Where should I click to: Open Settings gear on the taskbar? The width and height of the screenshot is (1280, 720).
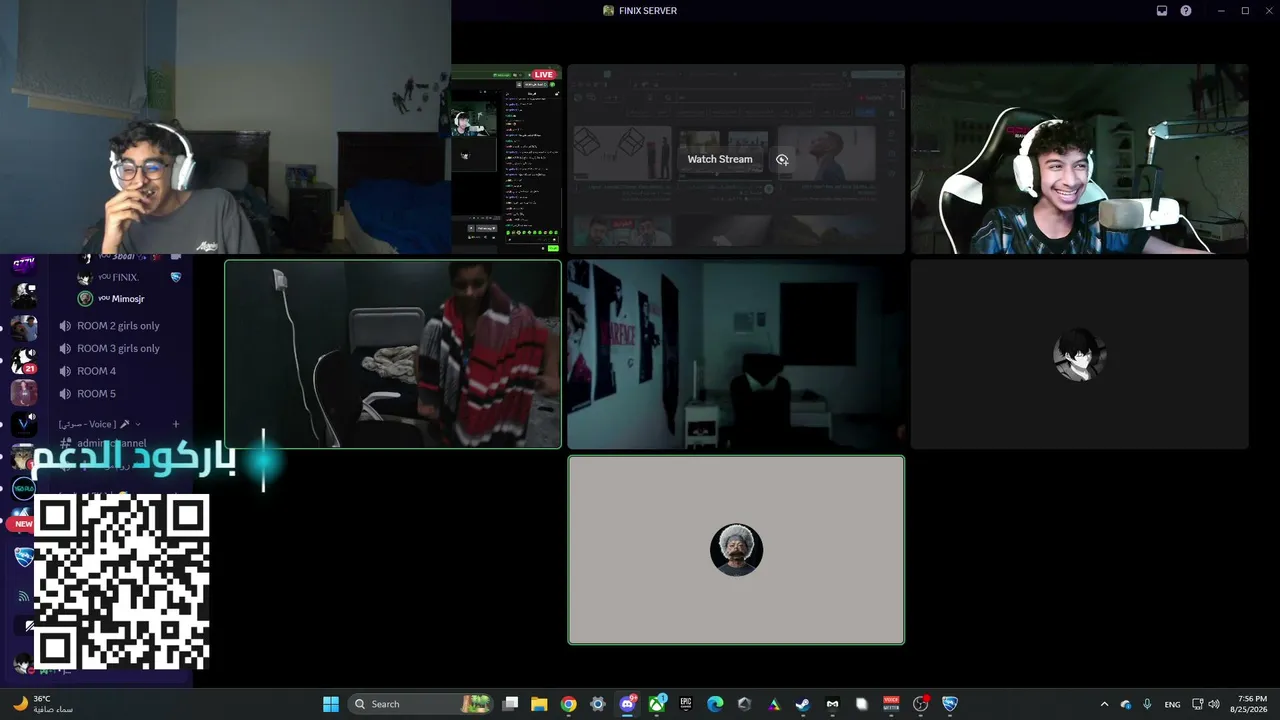[x=598, y=704]
